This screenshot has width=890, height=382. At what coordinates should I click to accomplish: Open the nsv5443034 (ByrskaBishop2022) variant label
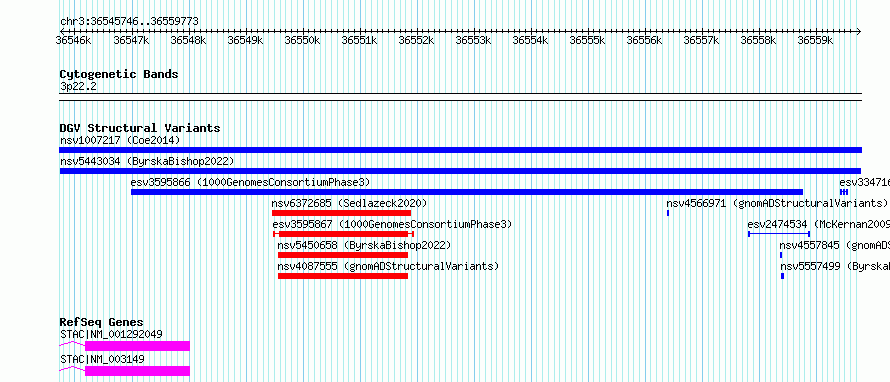tap(146, 161)
